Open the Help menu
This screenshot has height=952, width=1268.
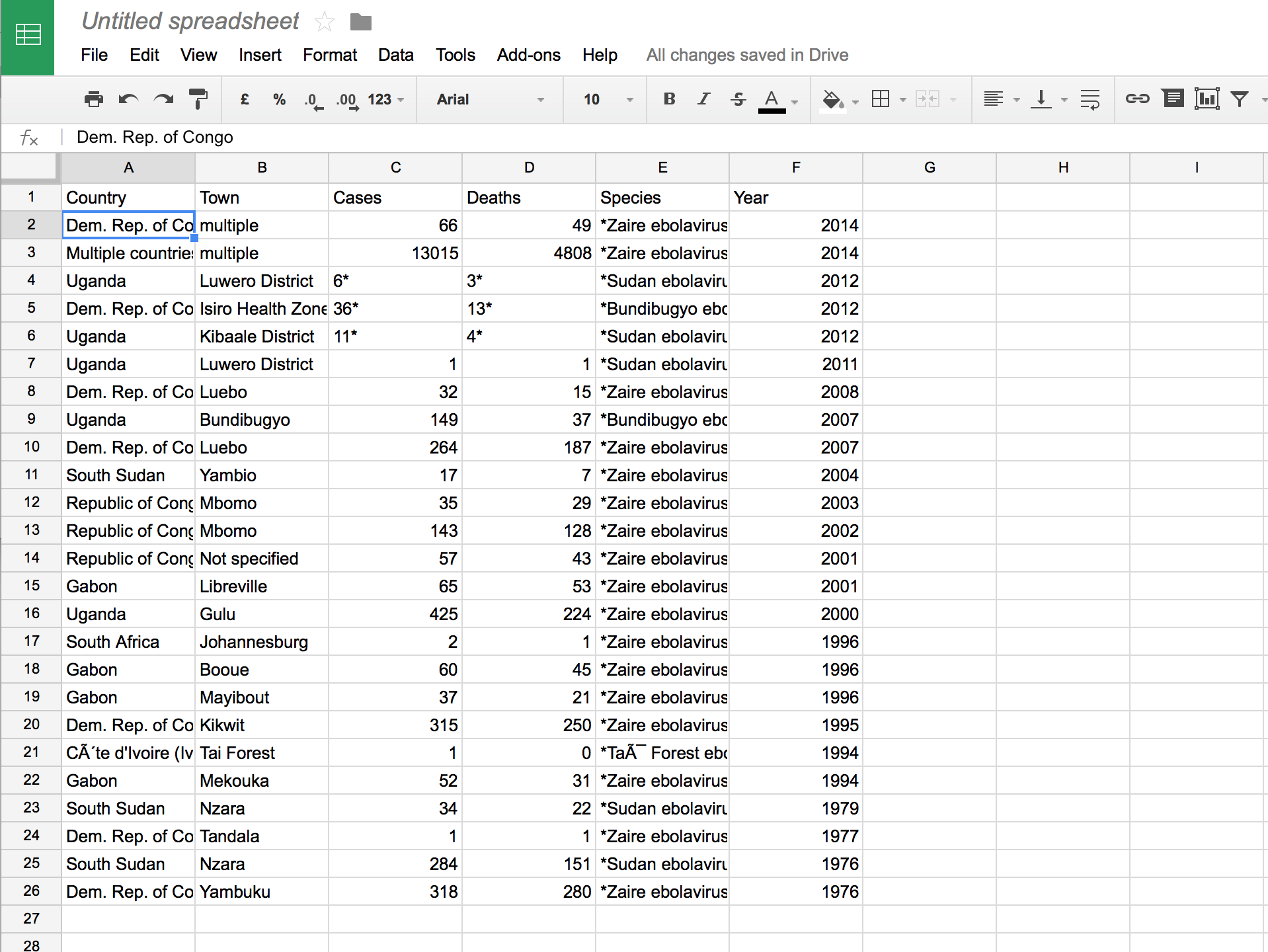click(x=600, y=55)
